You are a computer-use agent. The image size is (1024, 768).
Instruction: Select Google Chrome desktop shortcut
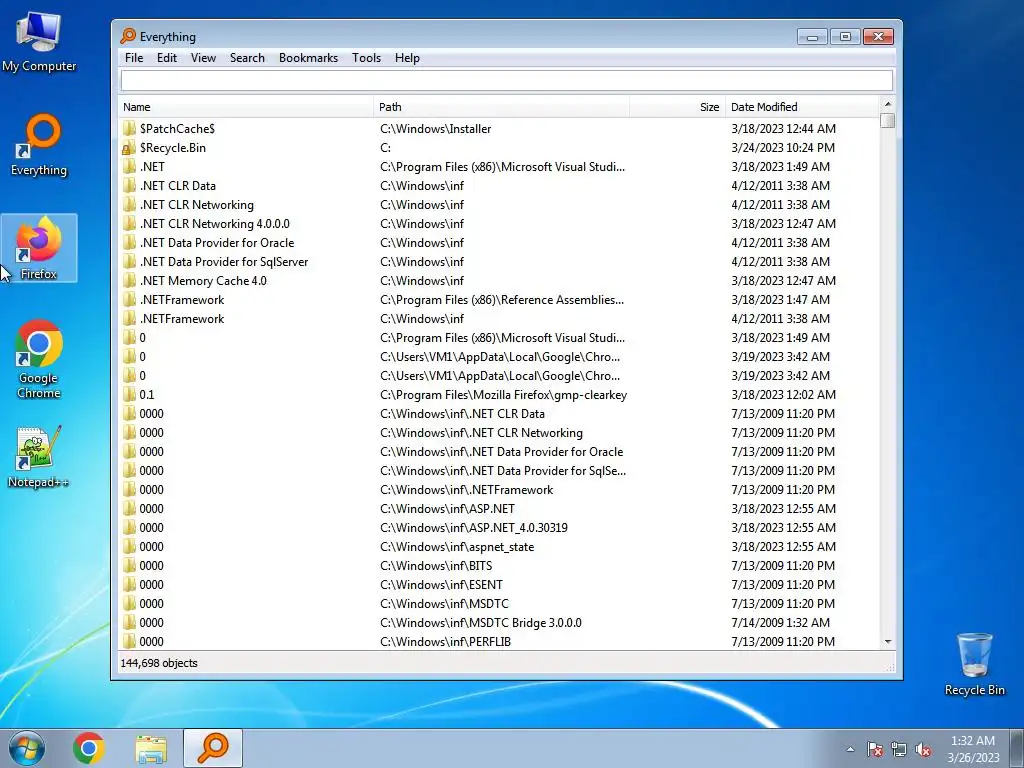pos(39,359)
